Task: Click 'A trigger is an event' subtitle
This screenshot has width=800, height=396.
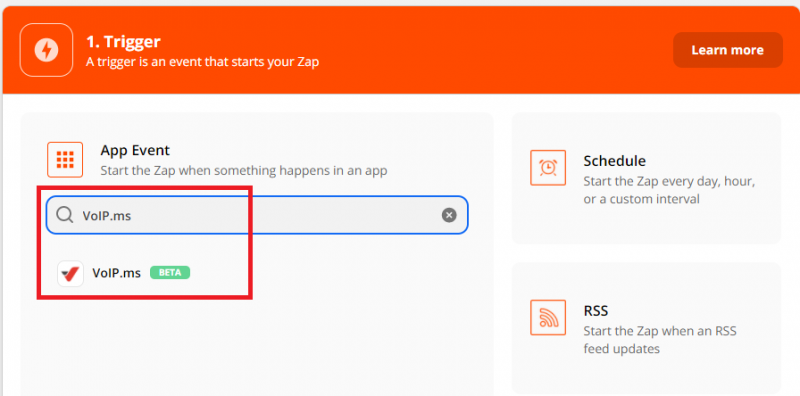Action: 203,62
